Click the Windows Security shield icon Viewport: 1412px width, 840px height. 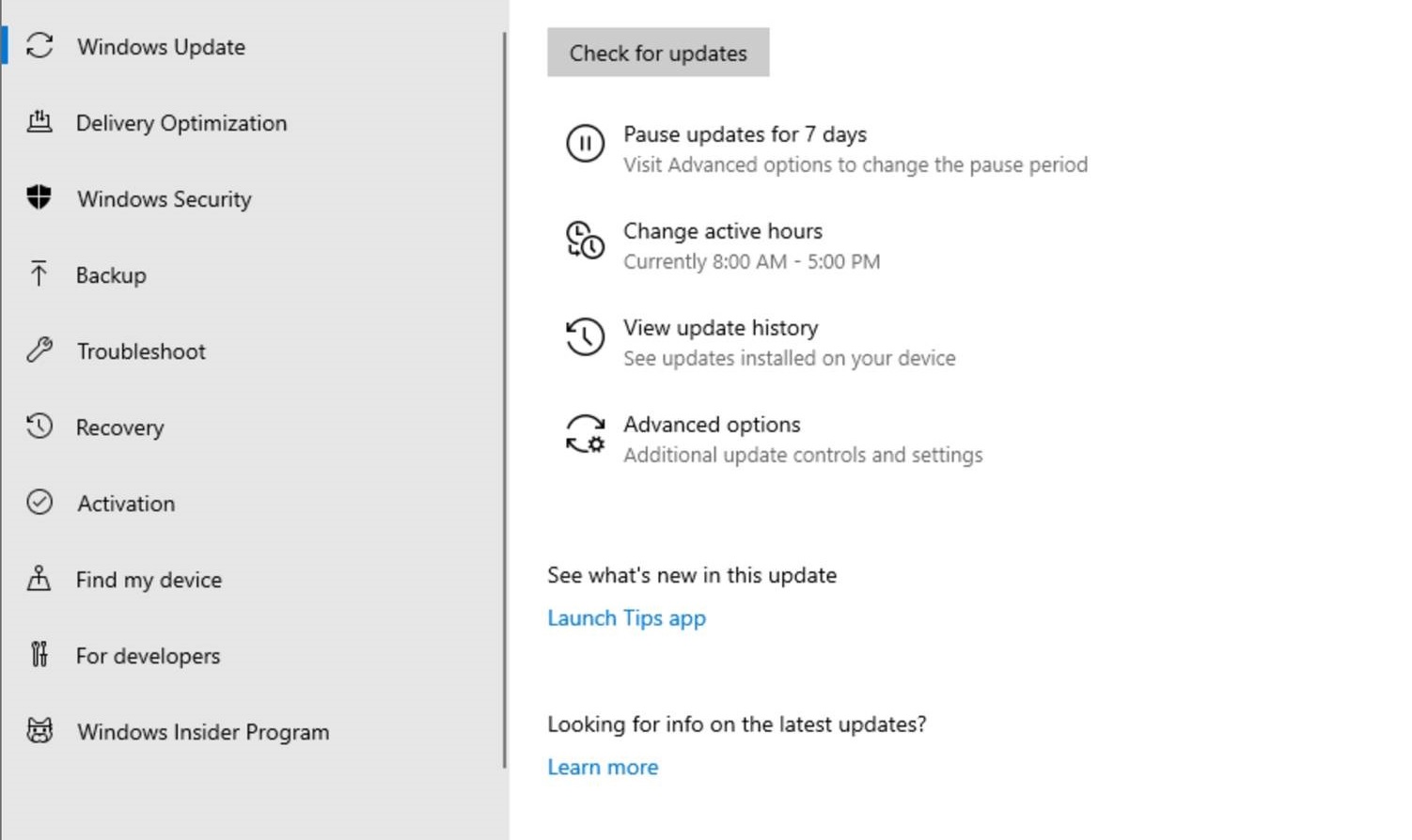[x=39, y=198]
